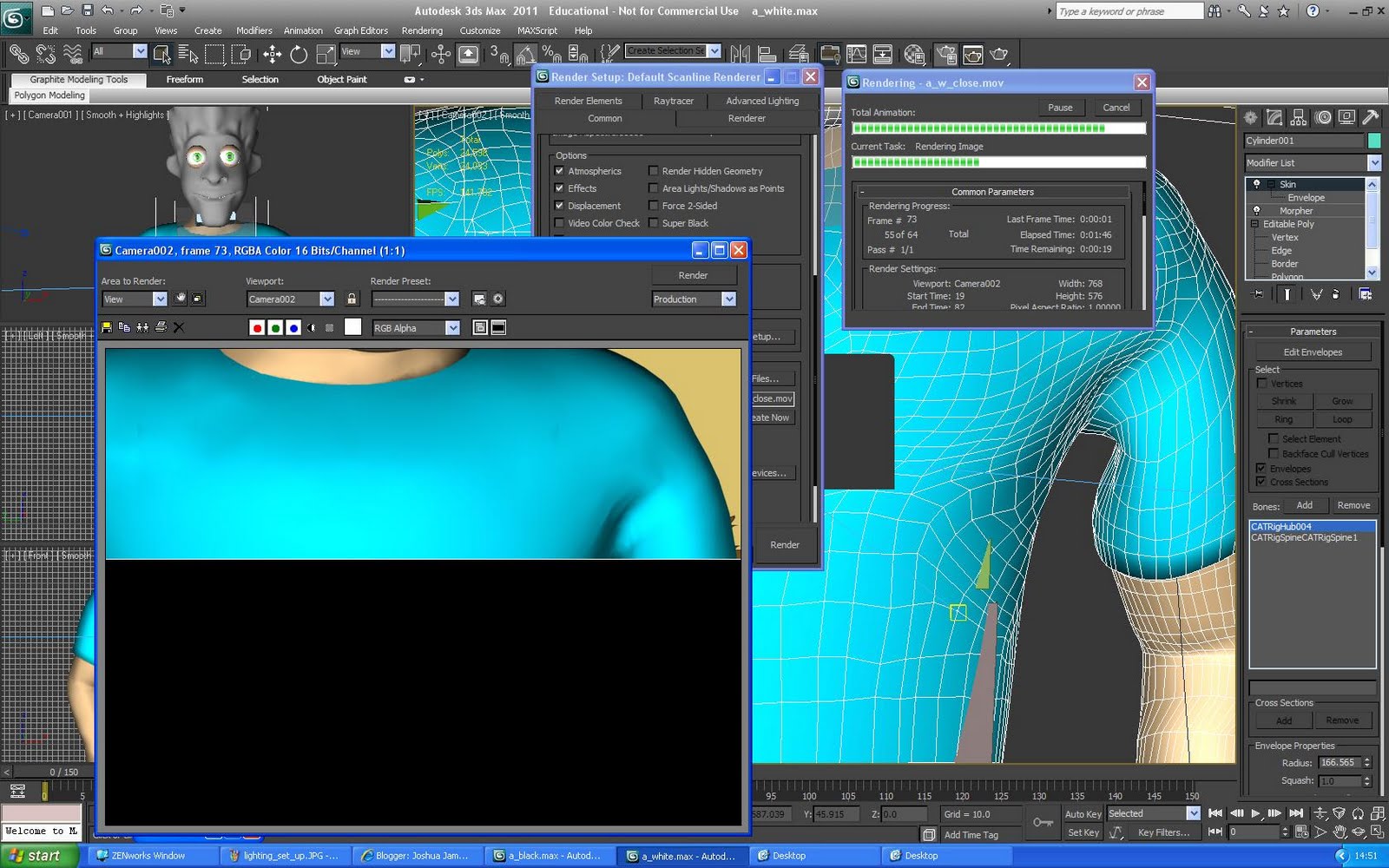Enable Render Hidden Geometry
The image size is (1389, 868).
653,171
